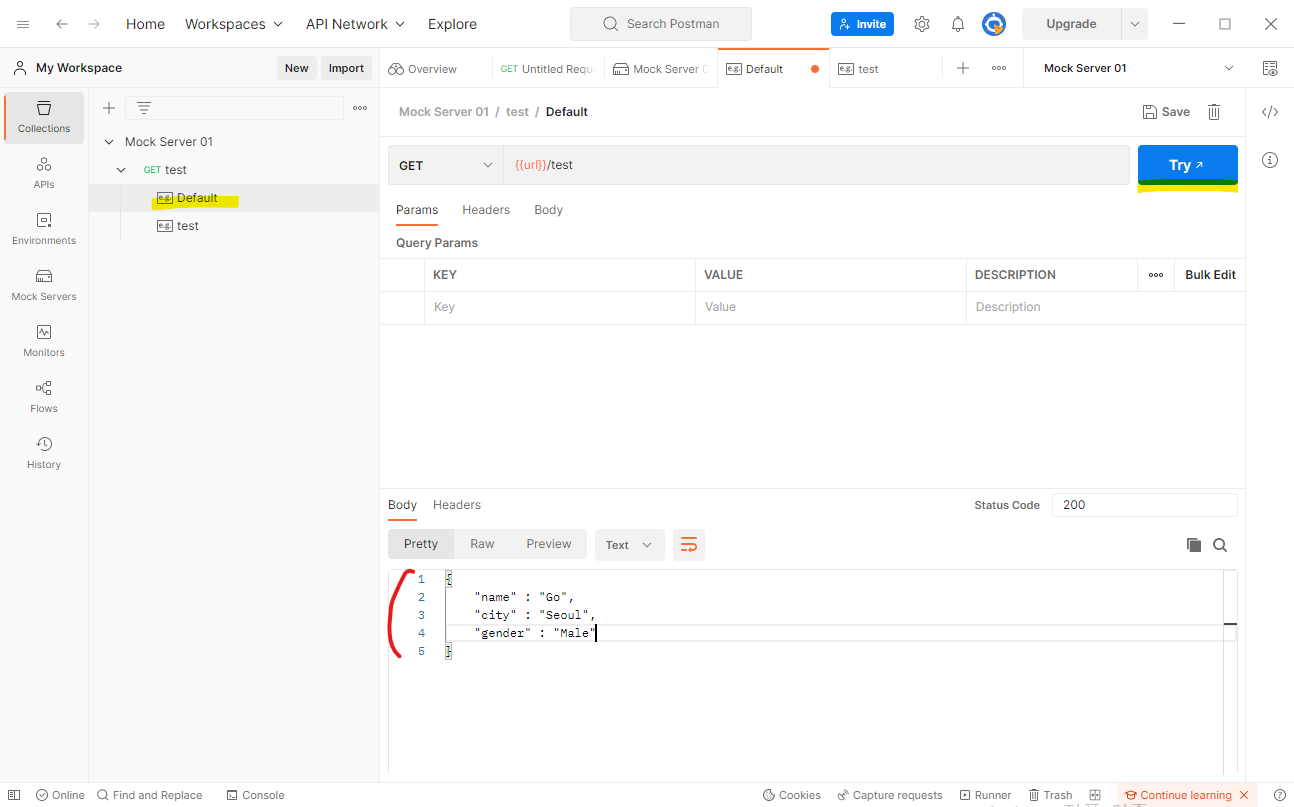Open the Flows sidebar panel
Image resolution: width=1294 pixels, height=807 pixels.
point(44,397)
